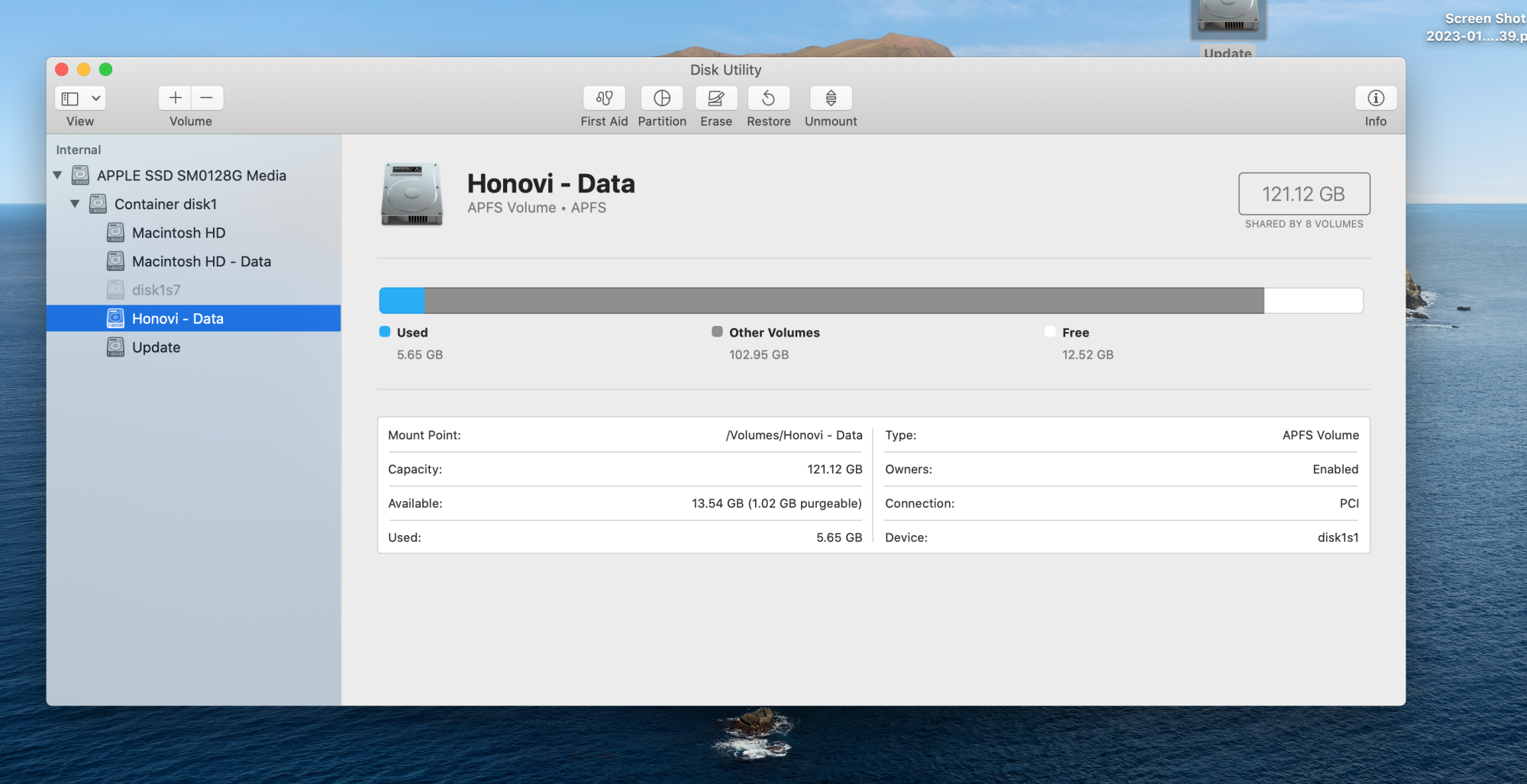Click the Available value 13.54 GB
This screenshot has width=1527, height=784.
(x=776, y=504)
